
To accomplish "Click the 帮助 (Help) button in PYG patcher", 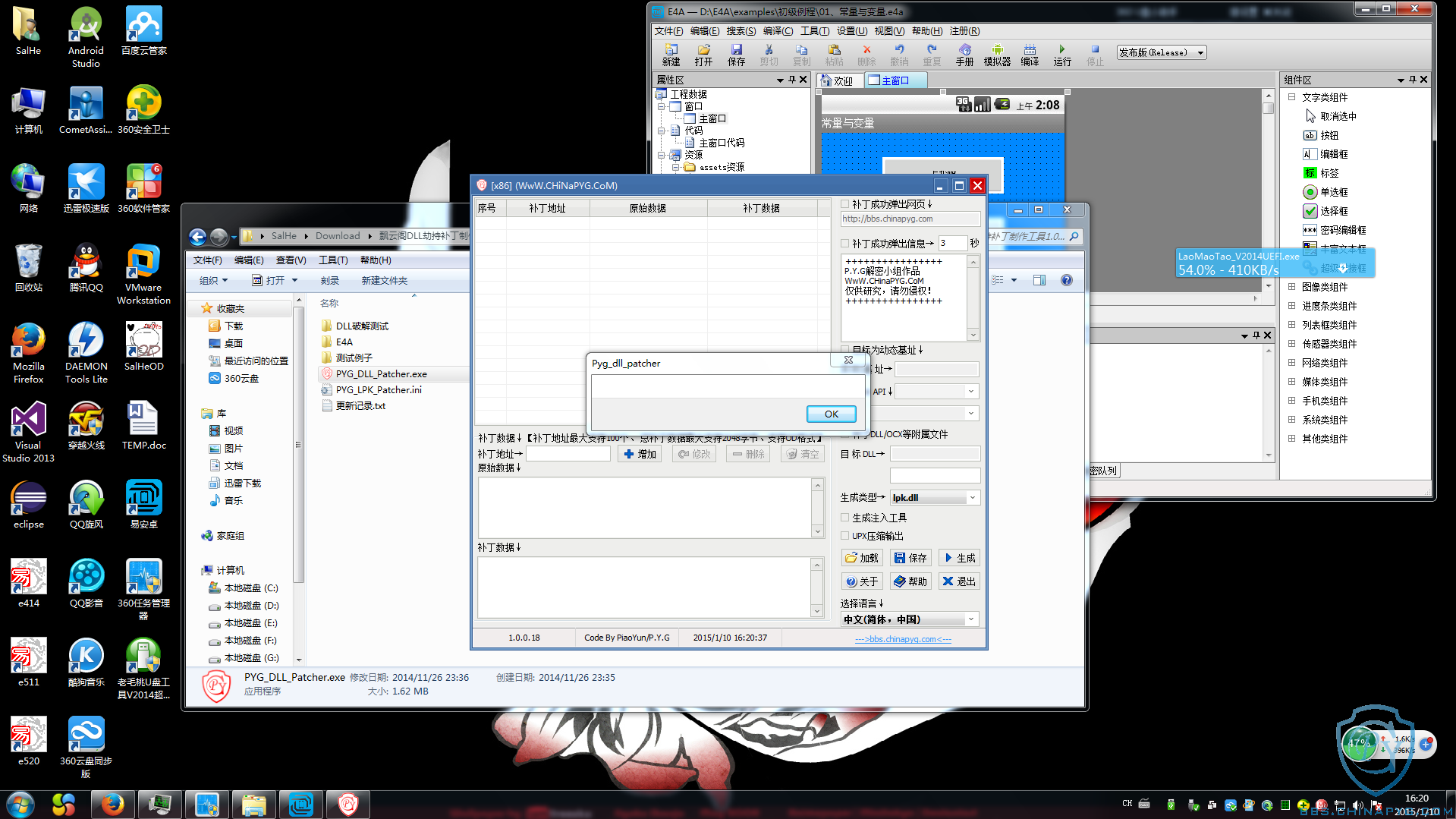I will point(910,581).
